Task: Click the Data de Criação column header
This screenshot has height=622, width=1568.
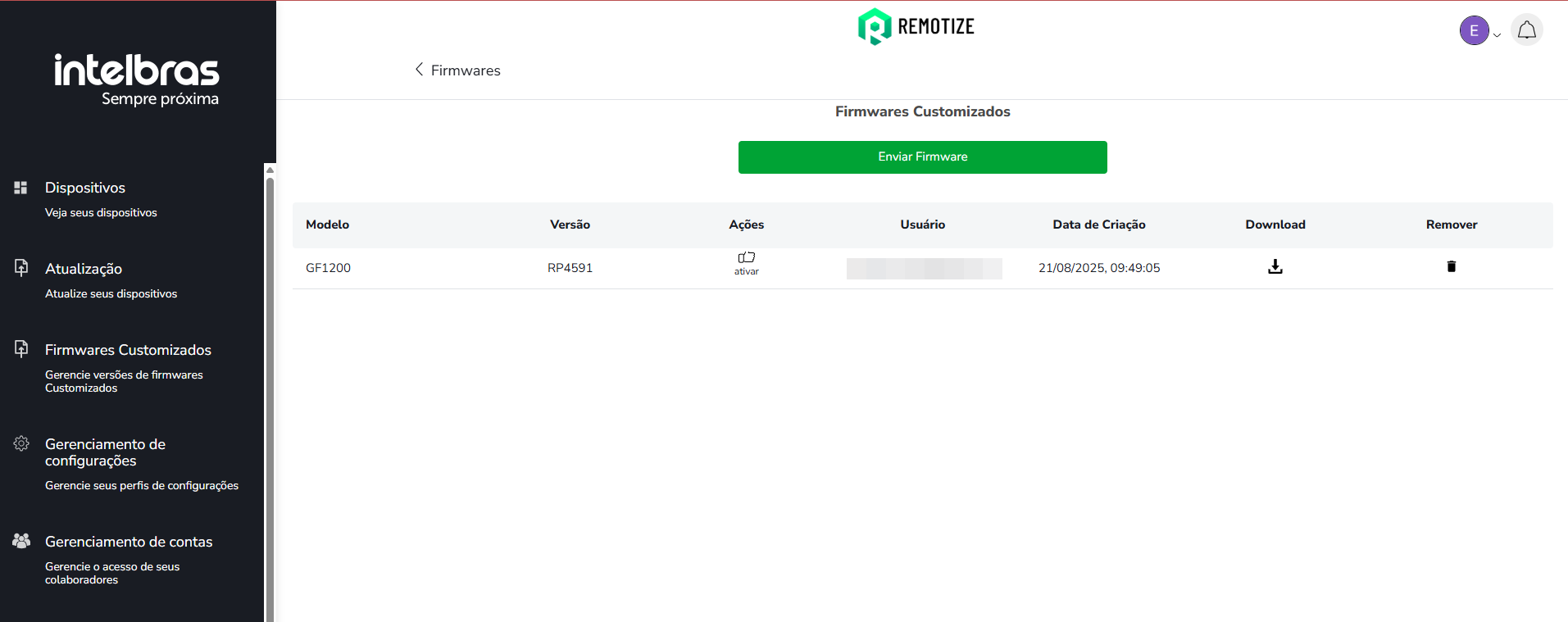Action: coord(1098,225)
